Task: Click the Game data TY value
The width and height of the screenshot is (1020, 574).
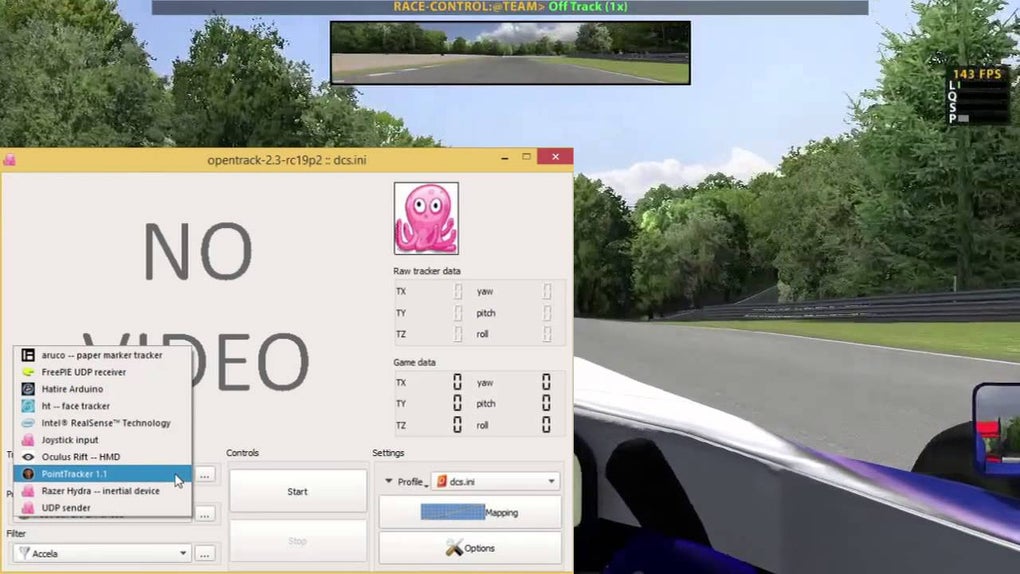Action: [457, 403]
